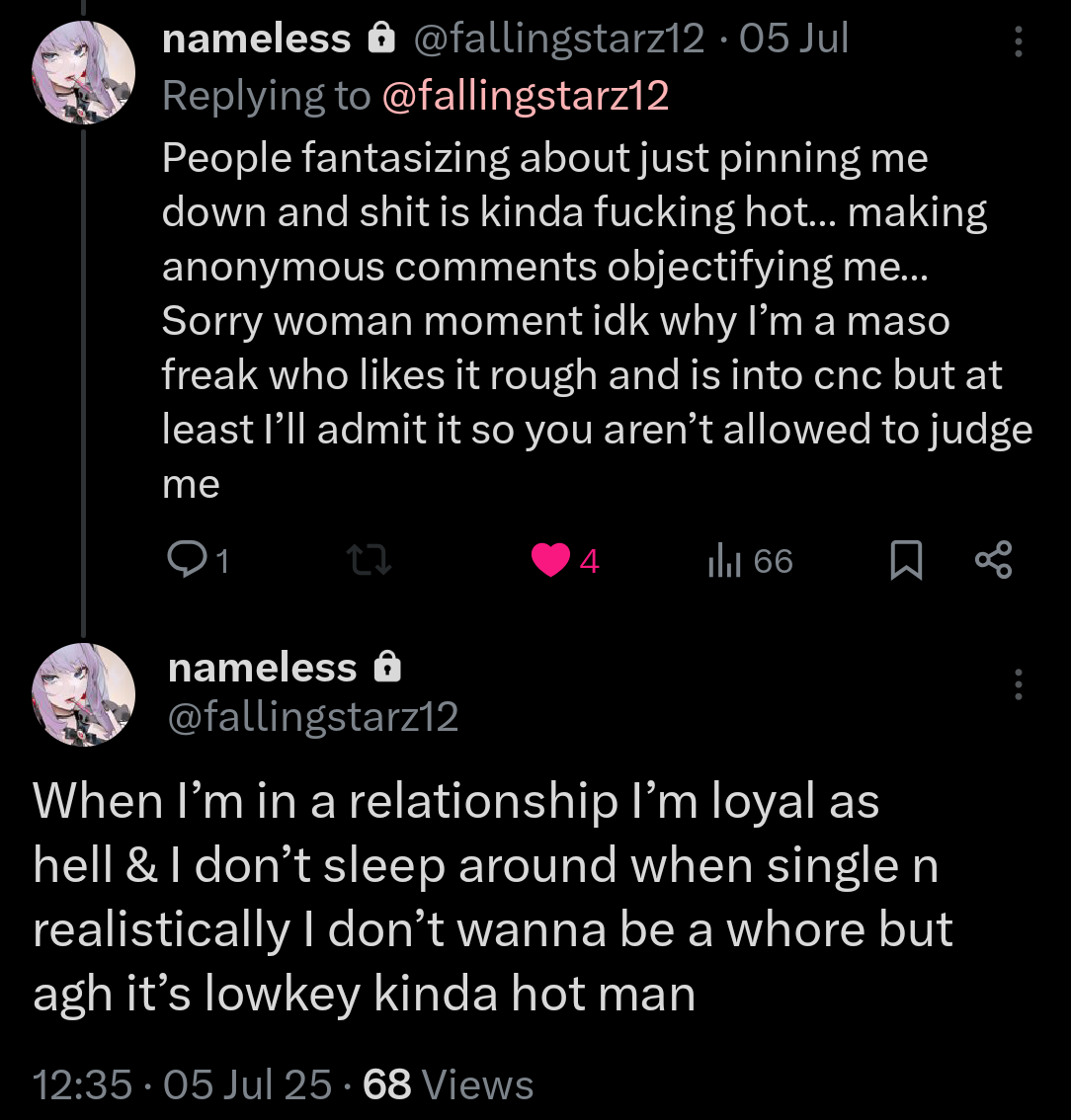Open the more options menu on the lower tweet

(1019, 683)
